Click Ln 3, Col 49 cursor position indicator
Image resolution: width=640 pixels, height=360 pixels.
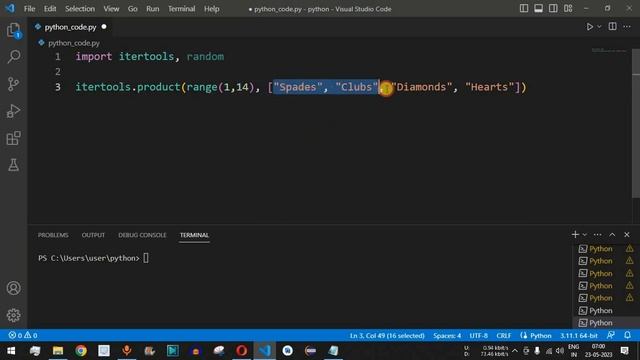coord(387,336)
